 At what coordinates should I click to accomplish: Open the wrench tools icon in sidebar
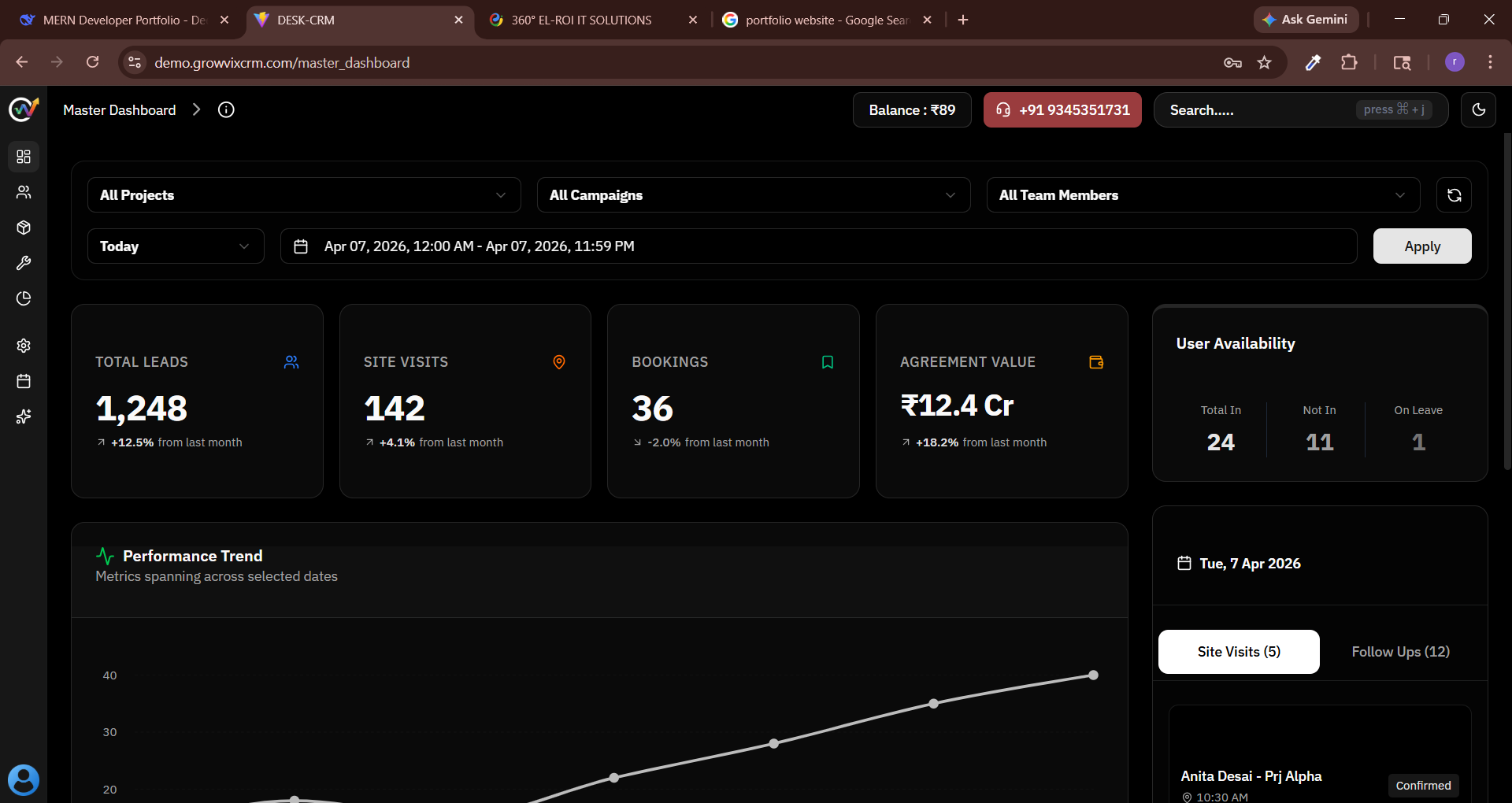(24, 263)
